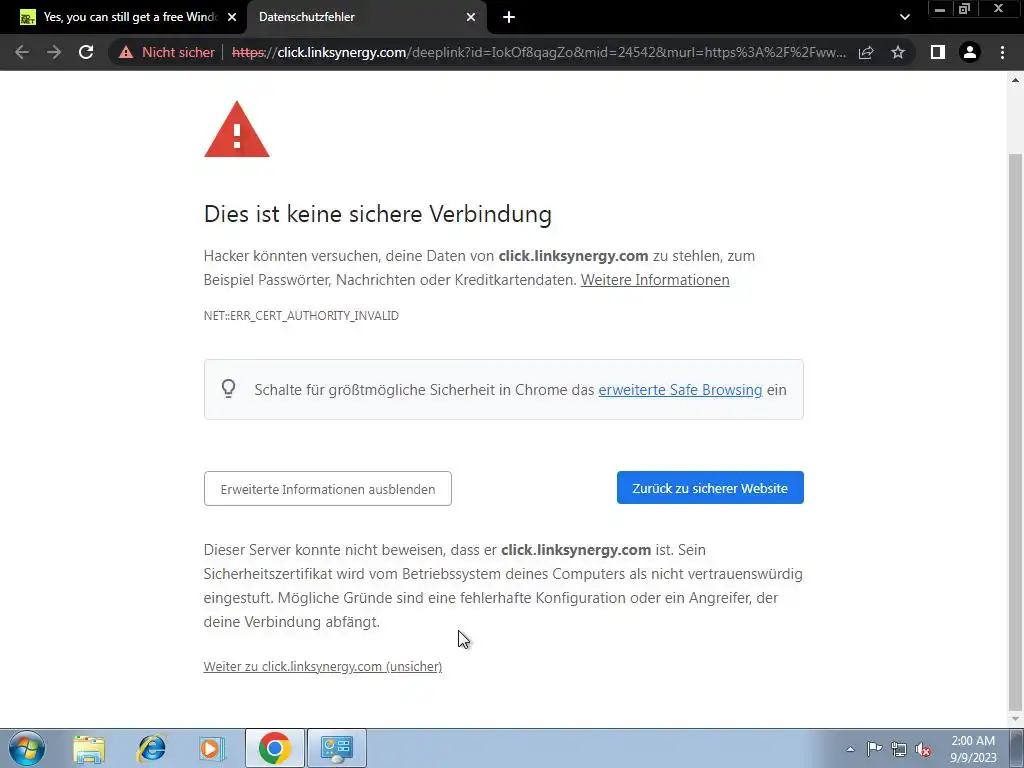Click the share page icon in the address bar
Screen dimensions: 1024x768
coord(866,52)
